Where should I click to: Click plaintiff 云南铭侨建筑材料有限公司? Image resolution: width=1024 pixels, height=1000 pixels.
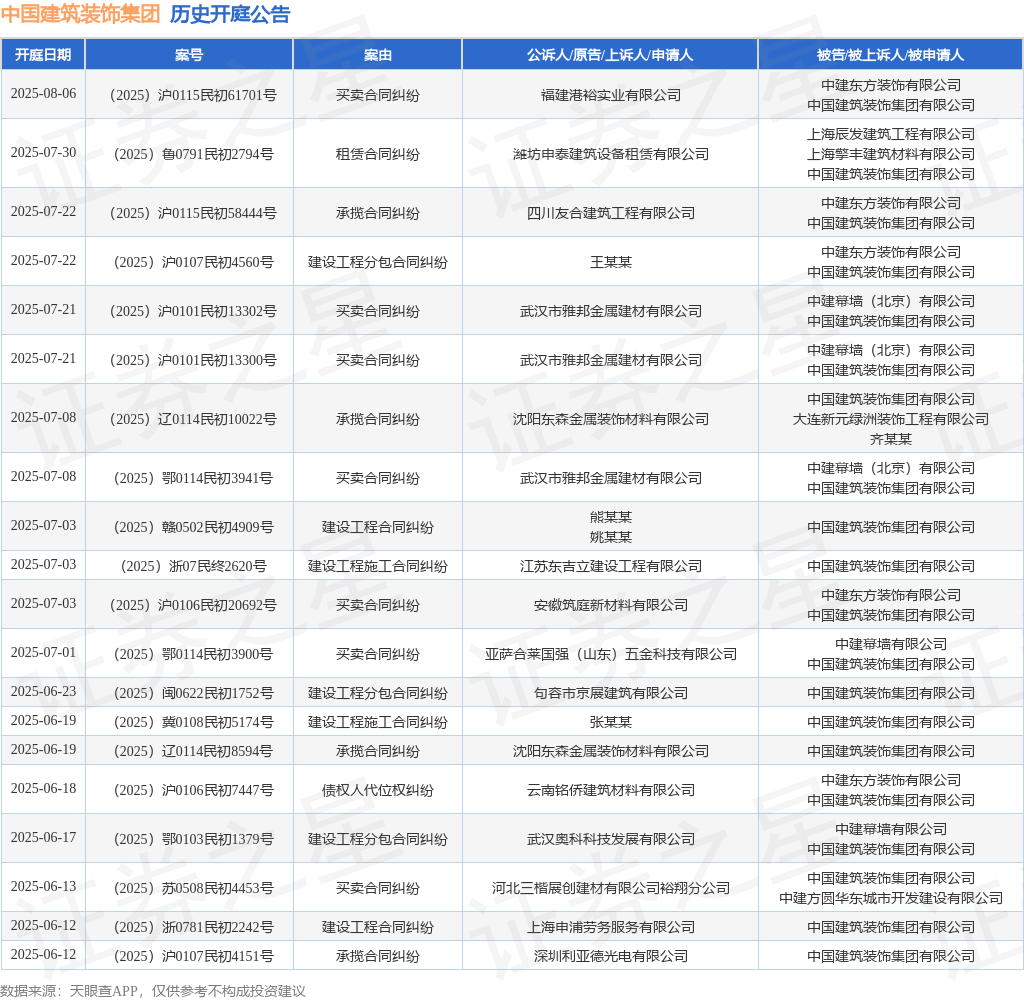click(x=611, y=790)
